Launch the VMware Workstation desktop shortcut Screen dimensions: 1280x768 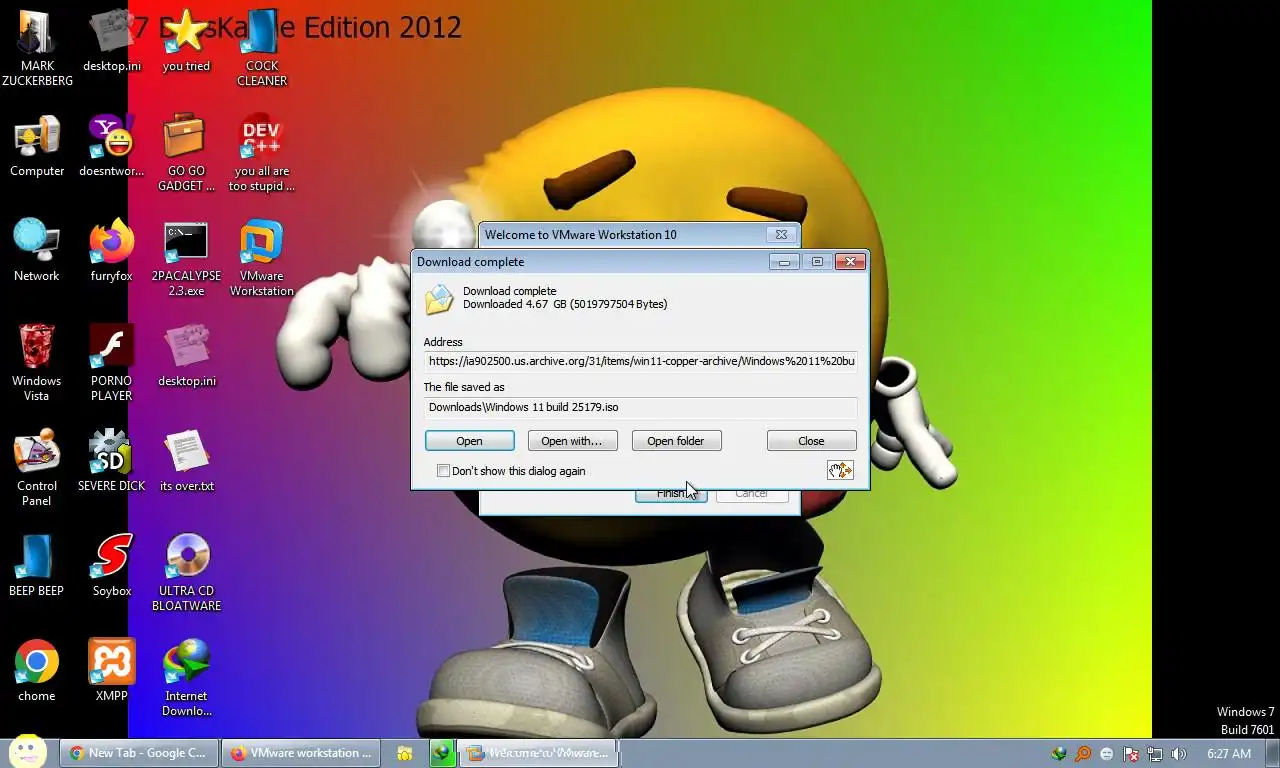[x=262, y=260]
